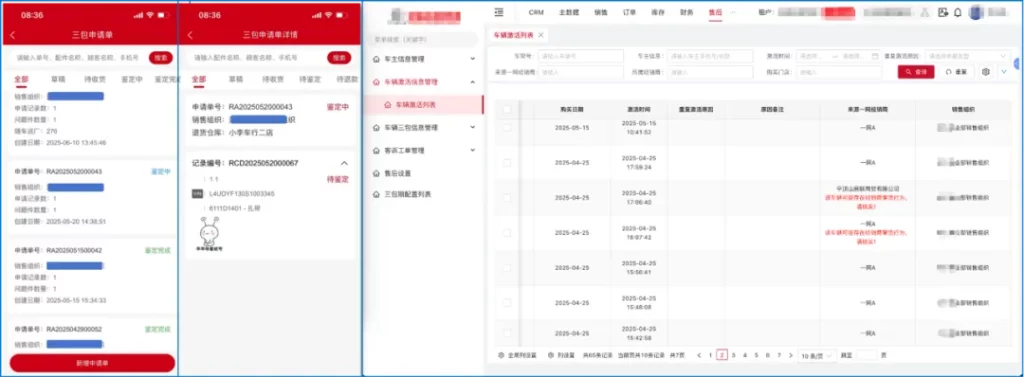The width and height of the screenshot is (1024, 377).
Task: Open 全局列设置 gear in table footer
Action: pos(502,355)
